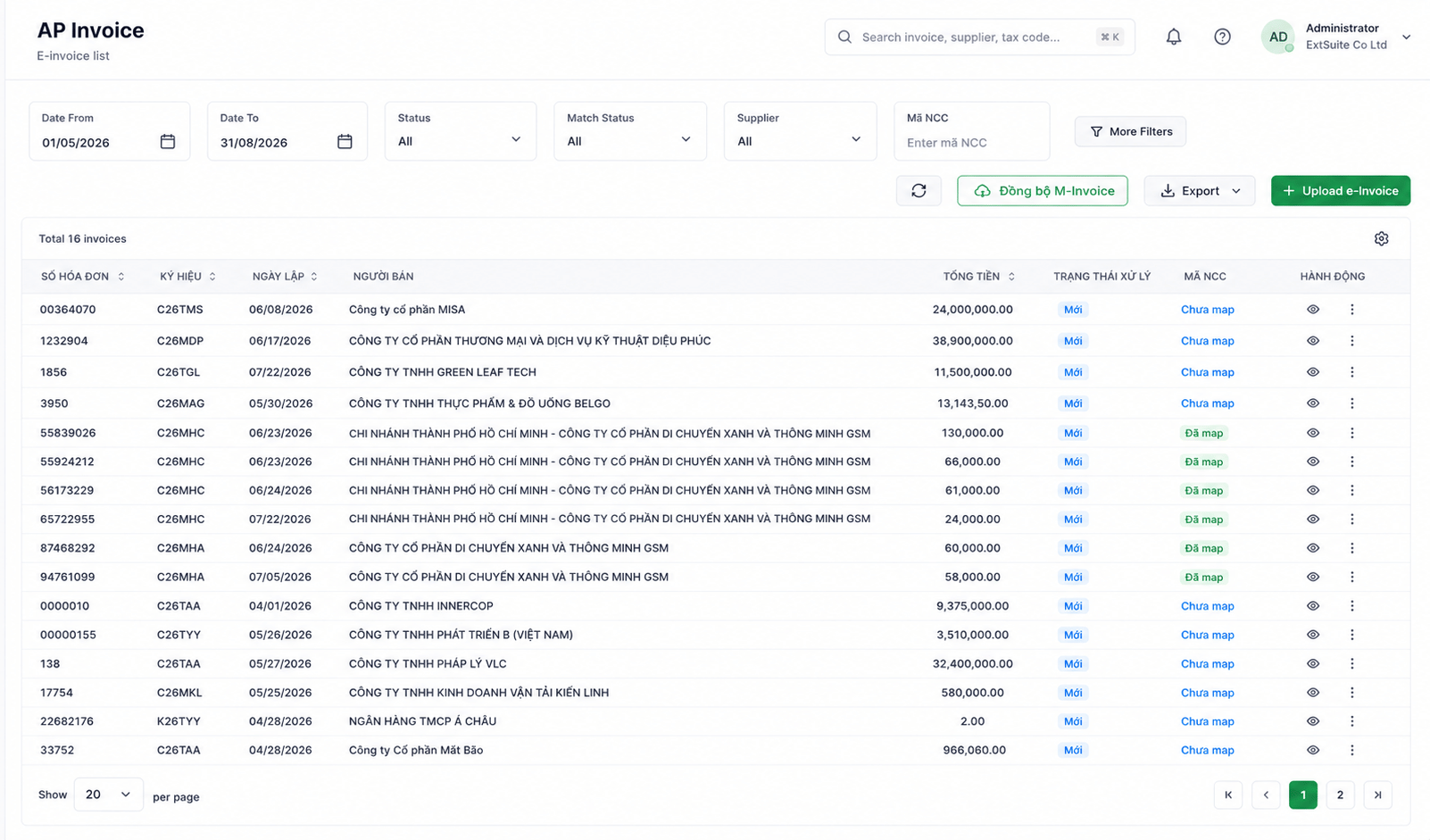Open the Date To calendar picker icon
The width and height of the screenshot is (1430, 840).
[345, 142]
